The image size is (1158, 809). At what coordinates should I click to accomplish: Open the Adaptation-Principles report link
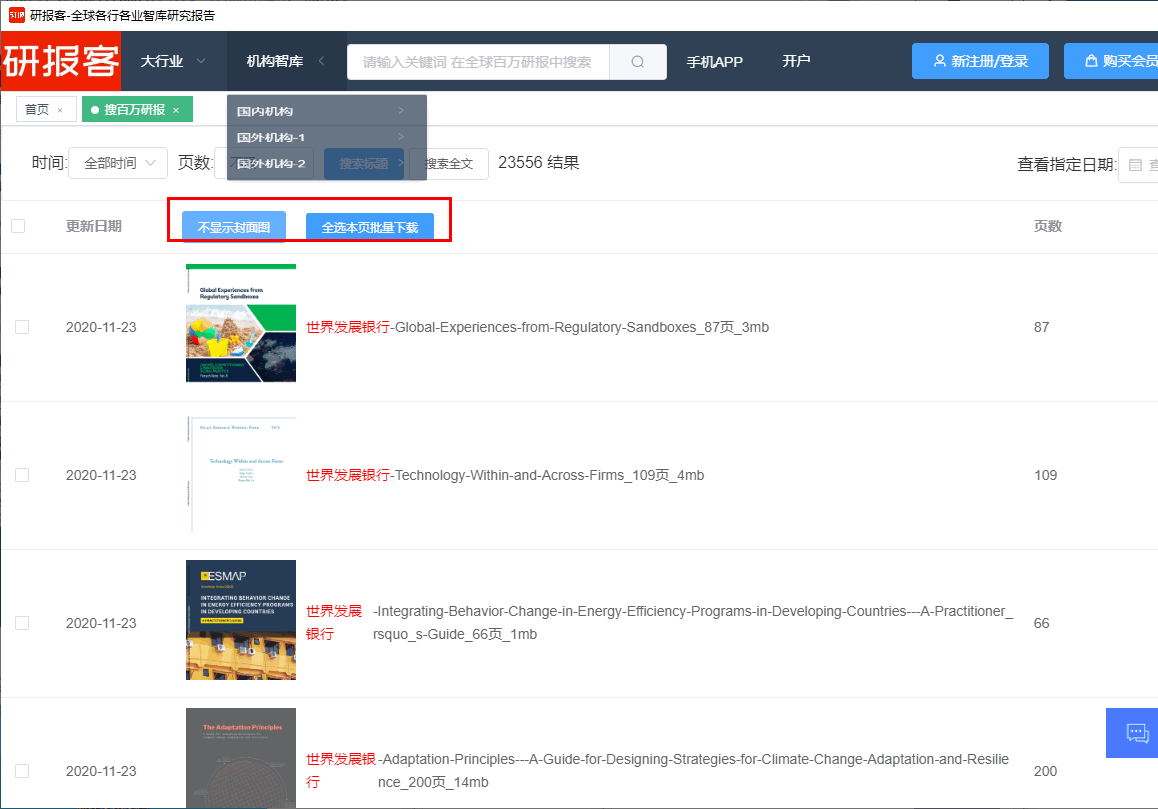pyautogui.click(x=657, y=771)
